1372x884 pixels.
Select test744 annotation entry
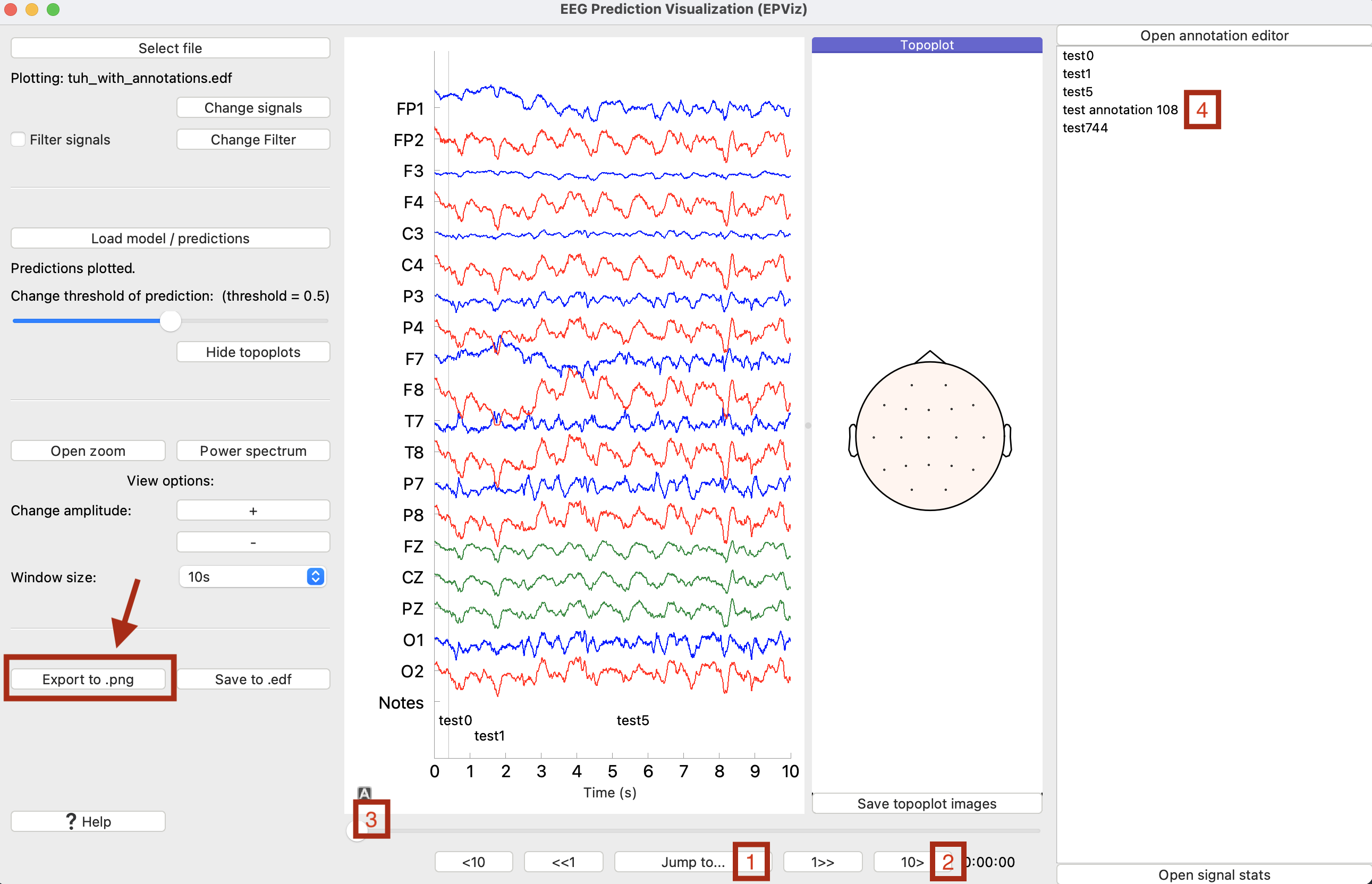click(x=1085, y=127)
